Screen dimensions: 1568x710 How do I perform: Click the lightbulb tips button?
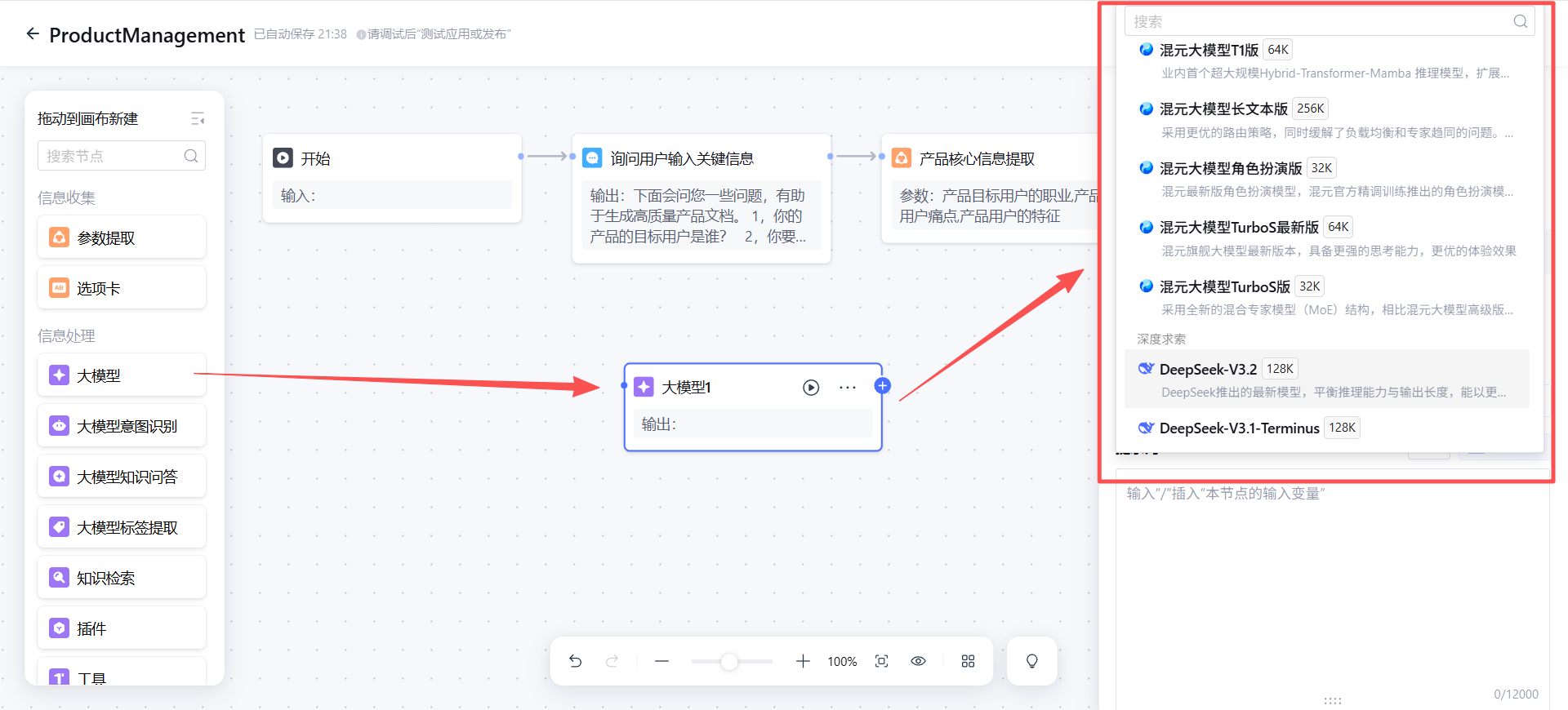(x=1031, y=661)
